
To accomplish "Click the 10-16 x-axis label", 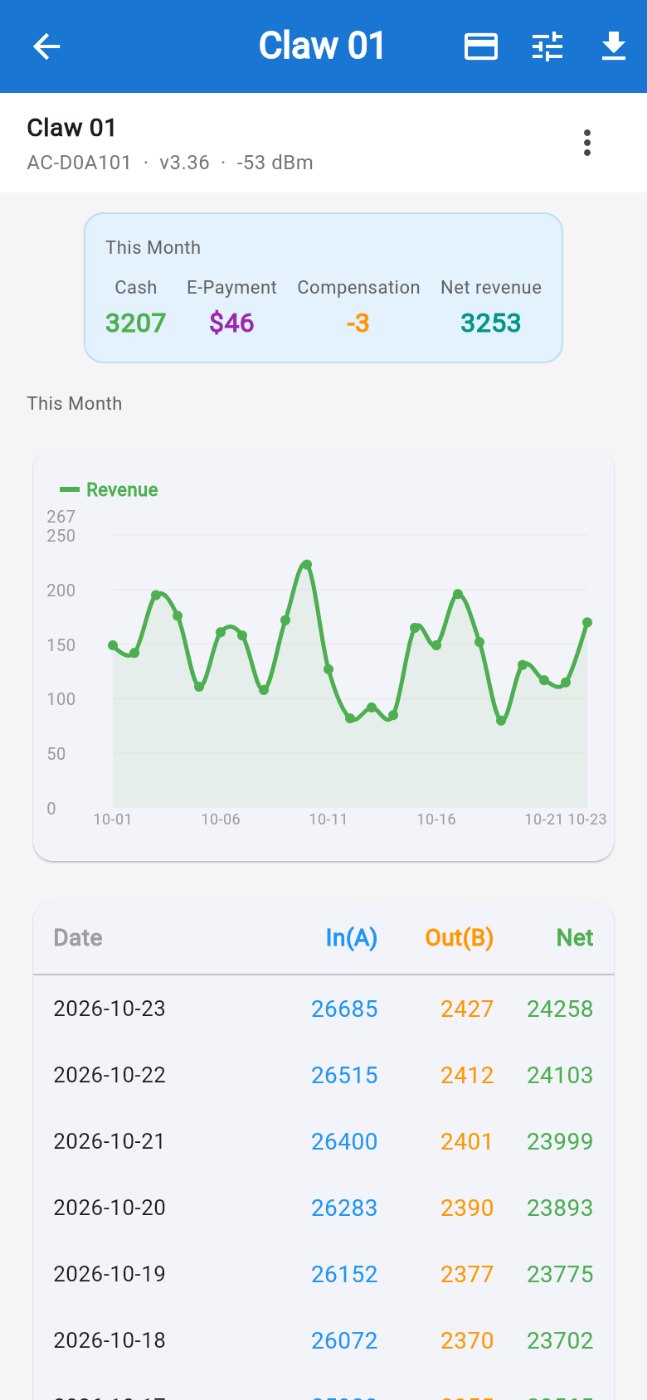I will click(436, 819).
